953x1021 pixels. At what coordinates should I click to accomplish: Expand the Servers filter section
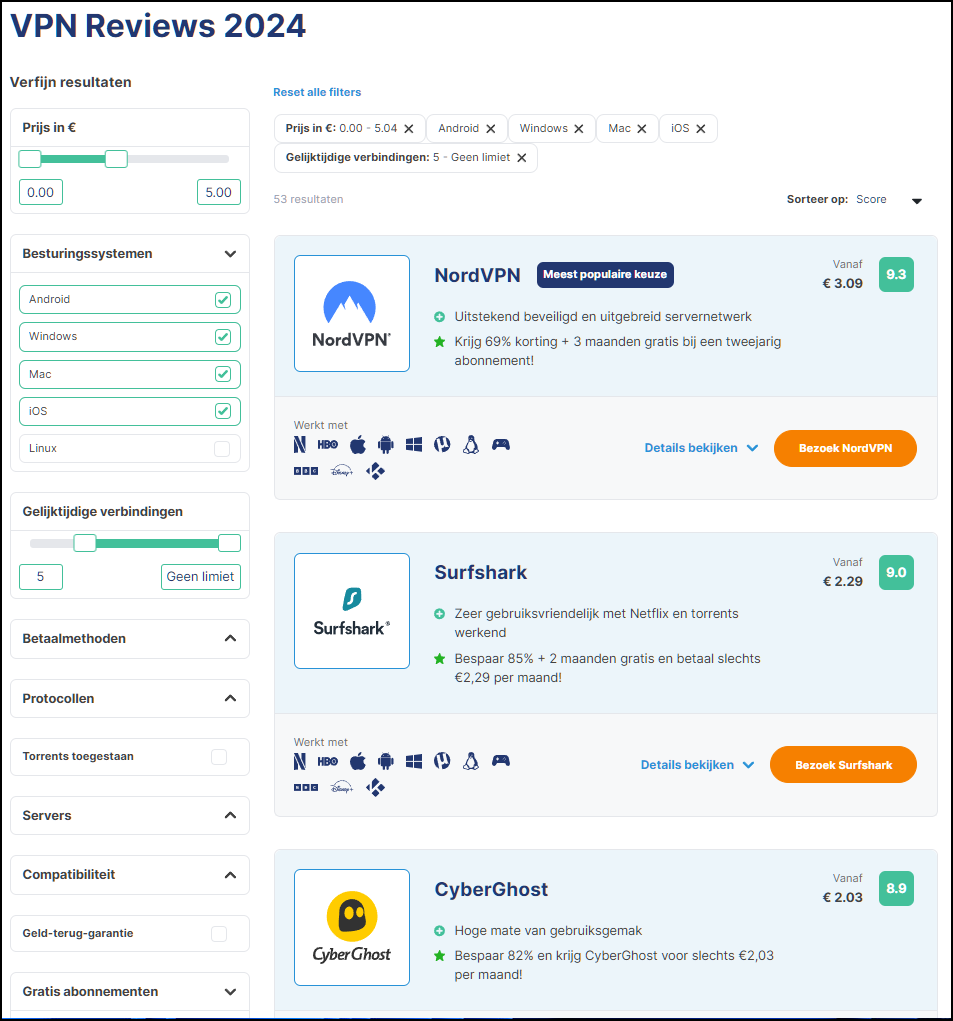coord(230,815)
